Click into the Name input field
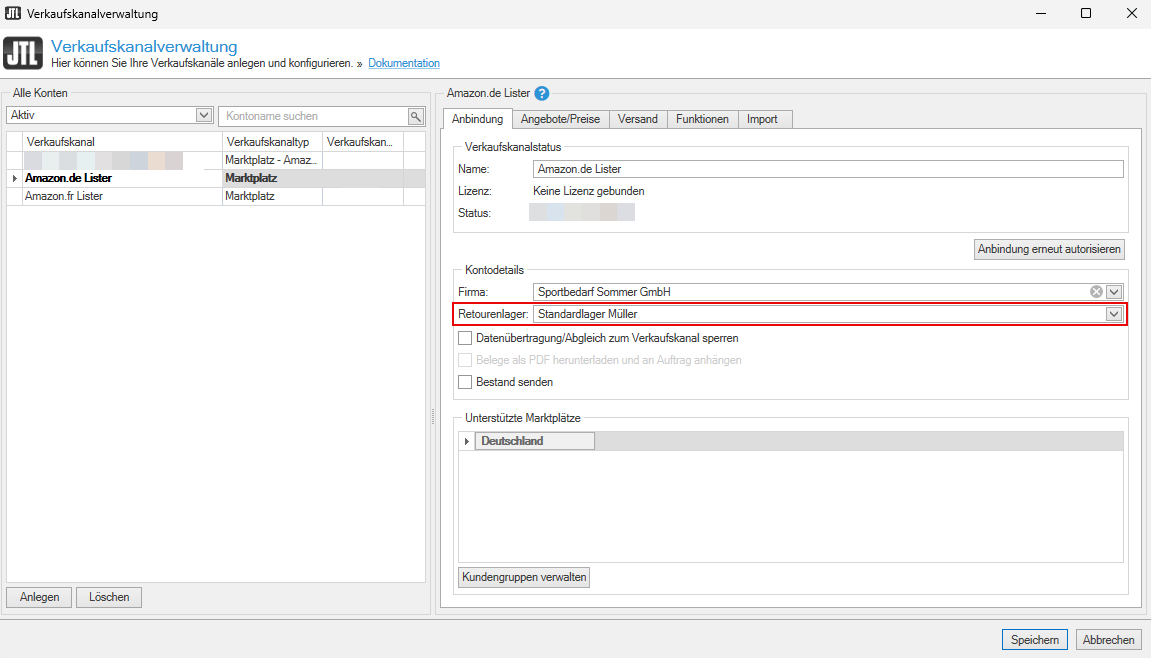The height and width of the screenshot is (658, 1151). [x=828, y=169]
